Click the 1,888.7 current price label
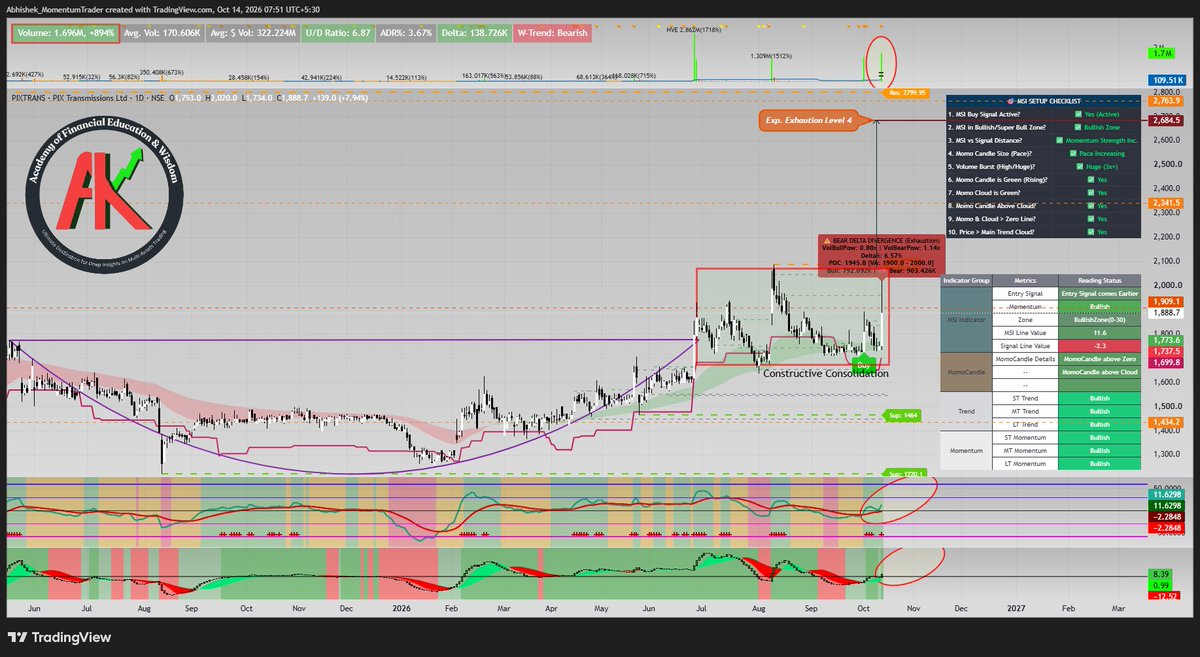Viewport: 1200px width, 657px height. 1165,313
